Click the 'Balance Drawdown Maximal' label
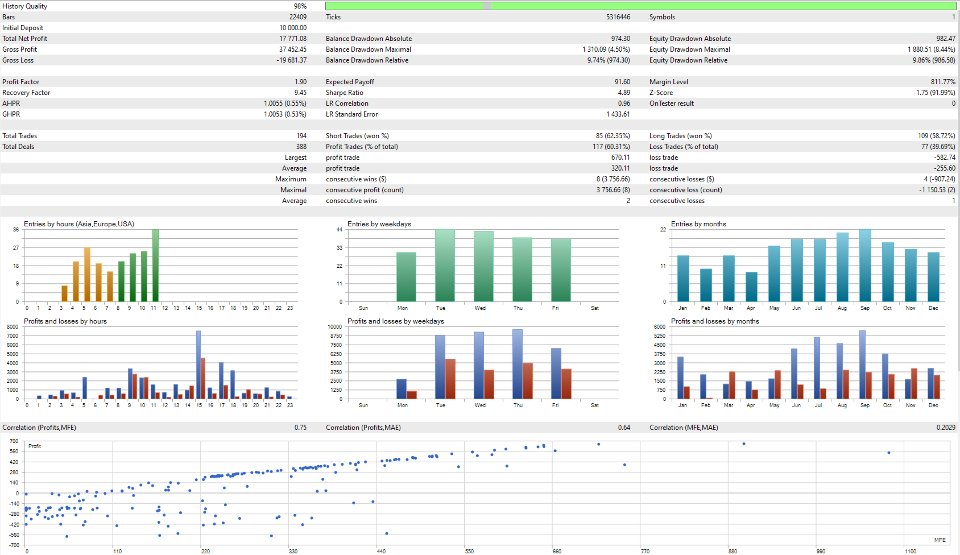This screenshot has height=555, width=960. 369,50
